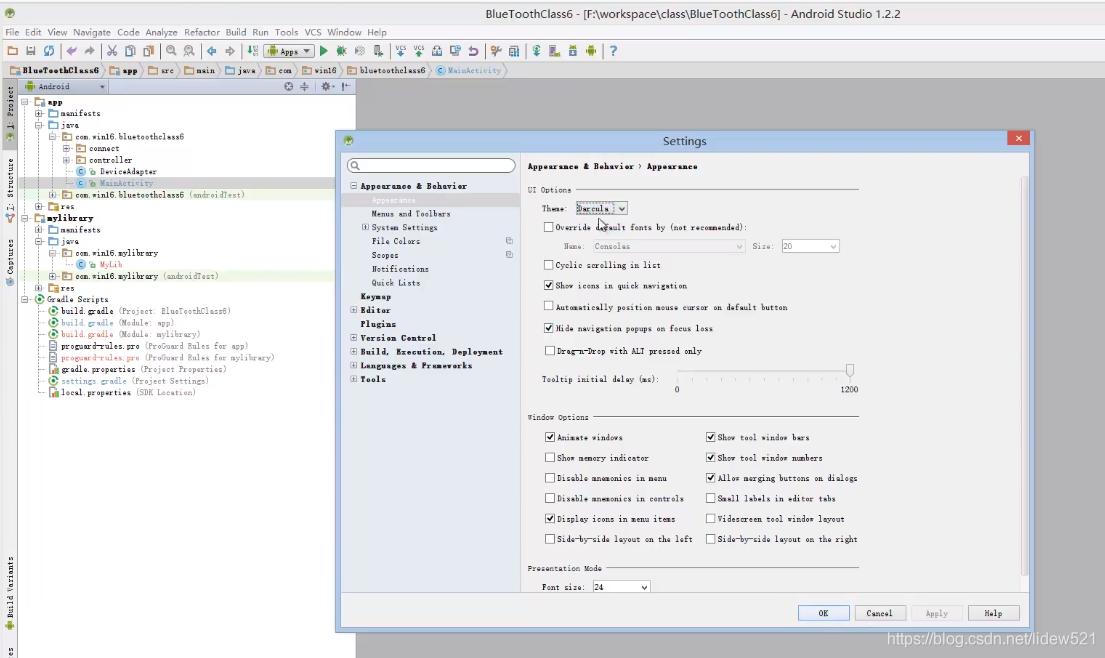
Task: Click the project panel gear settings icon
Action: pos(325,87)
